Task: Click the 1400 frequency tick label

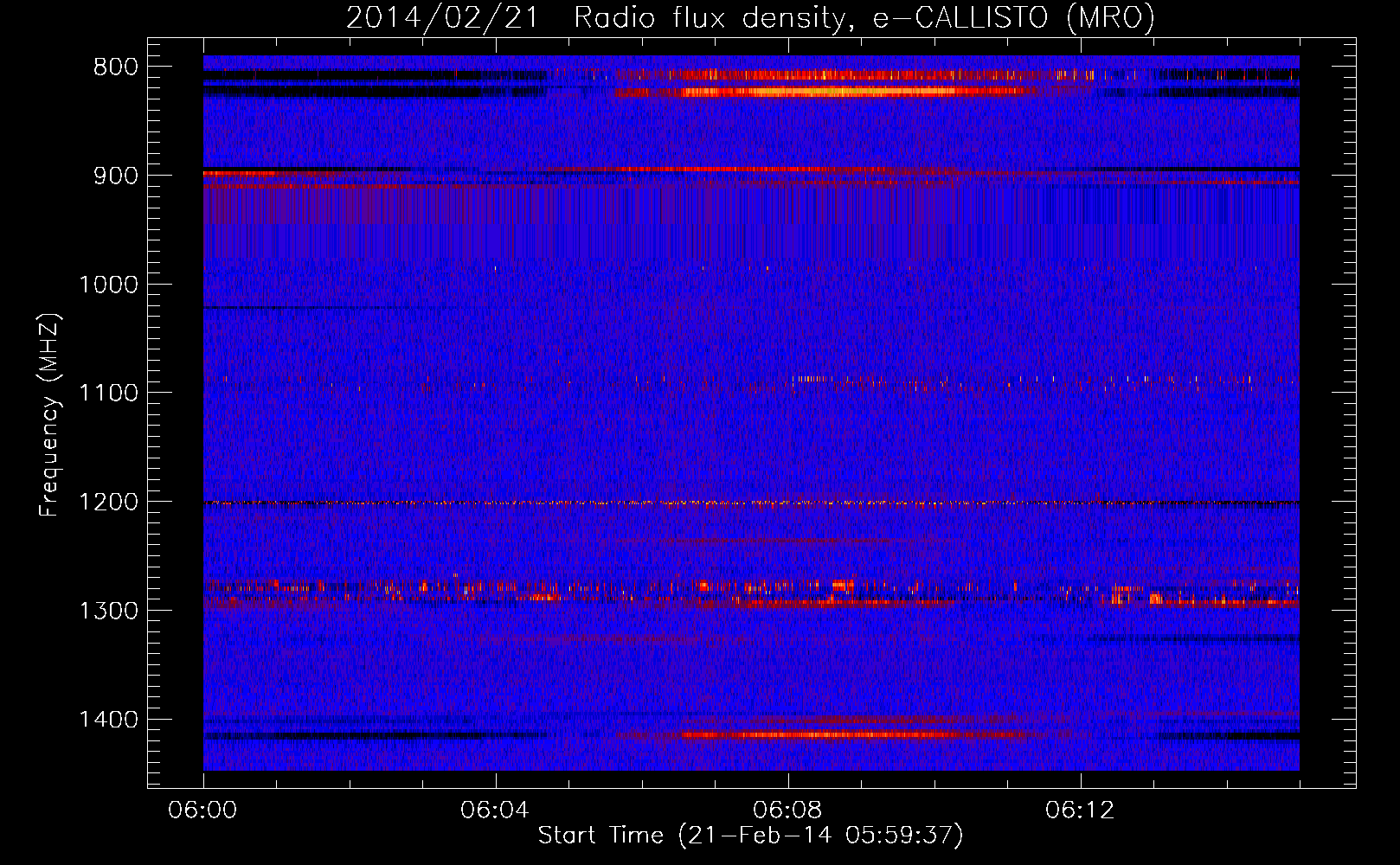Action: point(108,720)
